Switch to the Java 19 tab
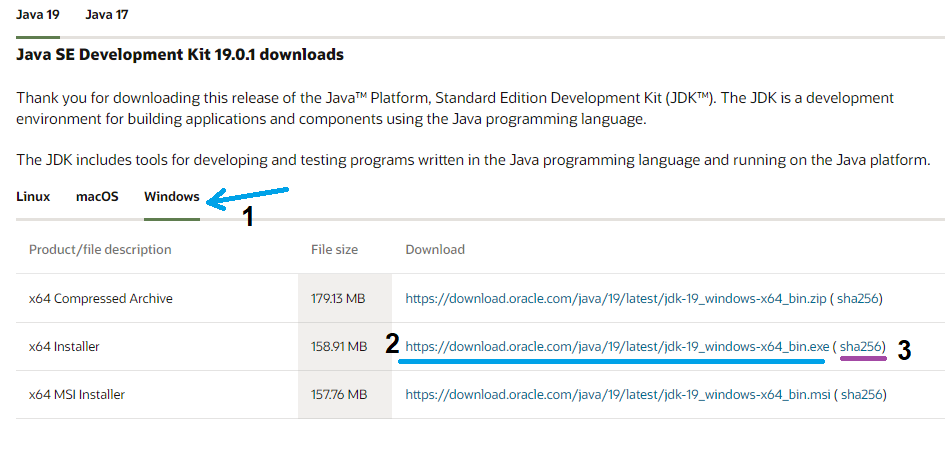Image resolution: width=945 pixels, height=458 pixels. click(37, 14)
